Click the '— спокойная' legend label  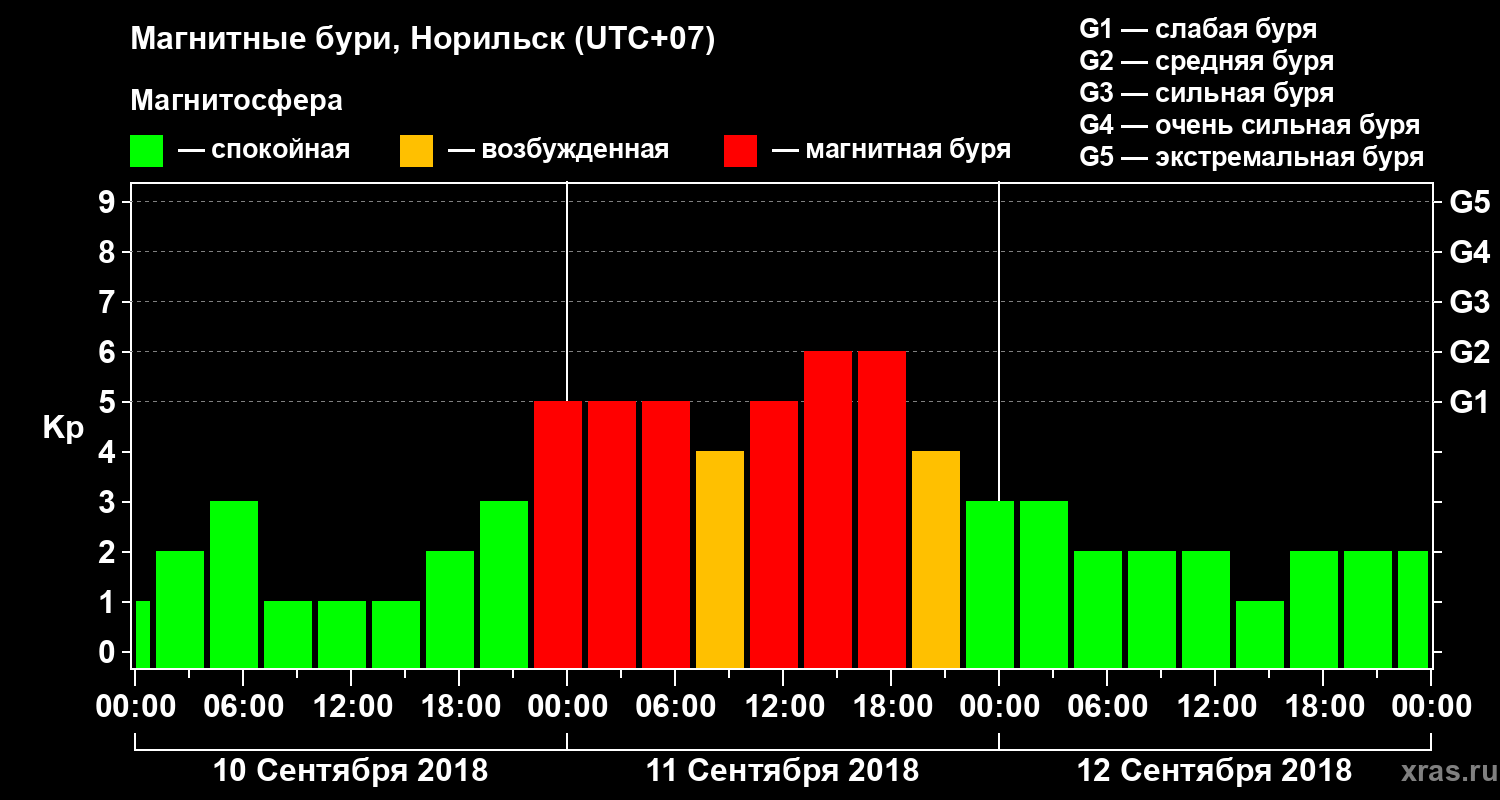pyautogui.click(x=264, y=150)
